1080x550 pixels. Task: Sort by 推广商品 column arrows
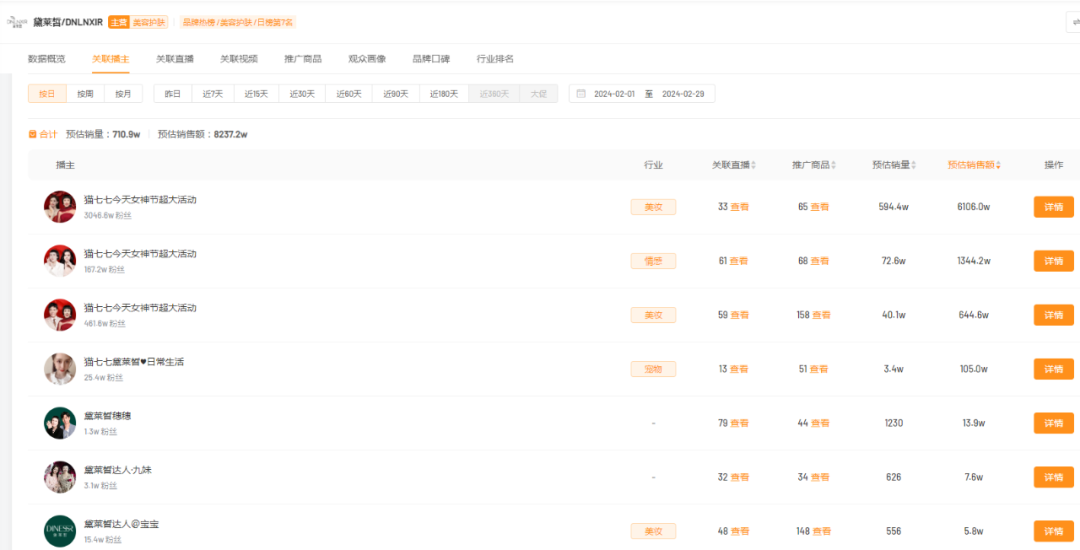pyautogui.click(x=834, y=165)
